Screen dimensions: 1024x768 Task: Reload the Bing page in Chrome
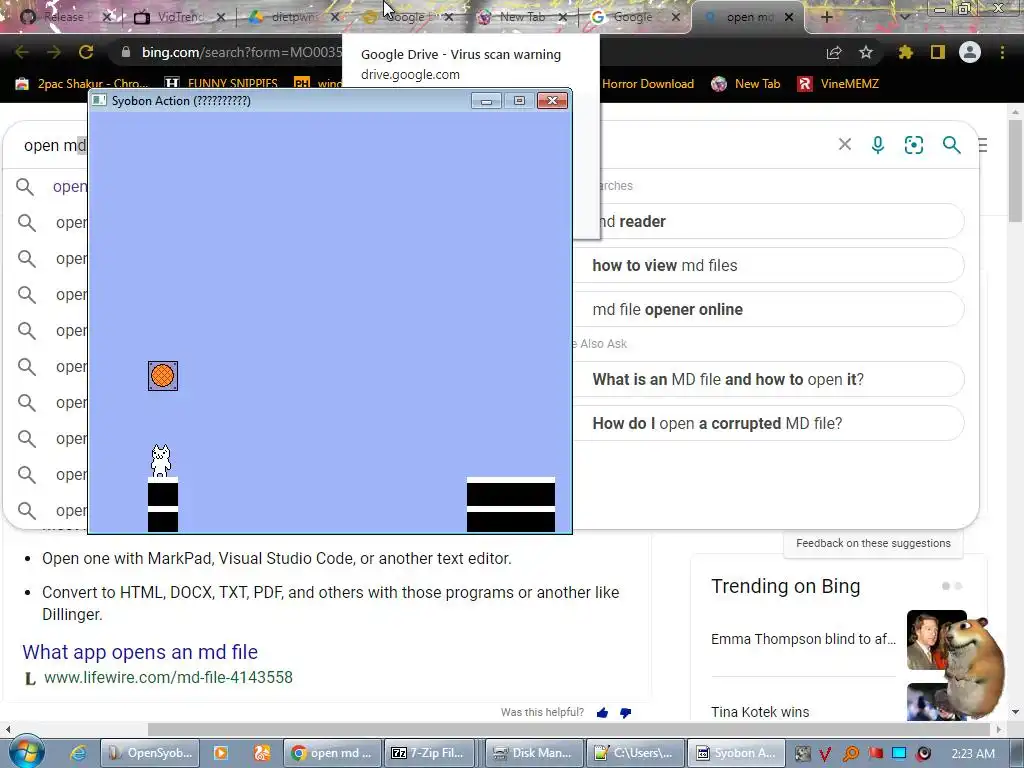click(x=86, y=52)
